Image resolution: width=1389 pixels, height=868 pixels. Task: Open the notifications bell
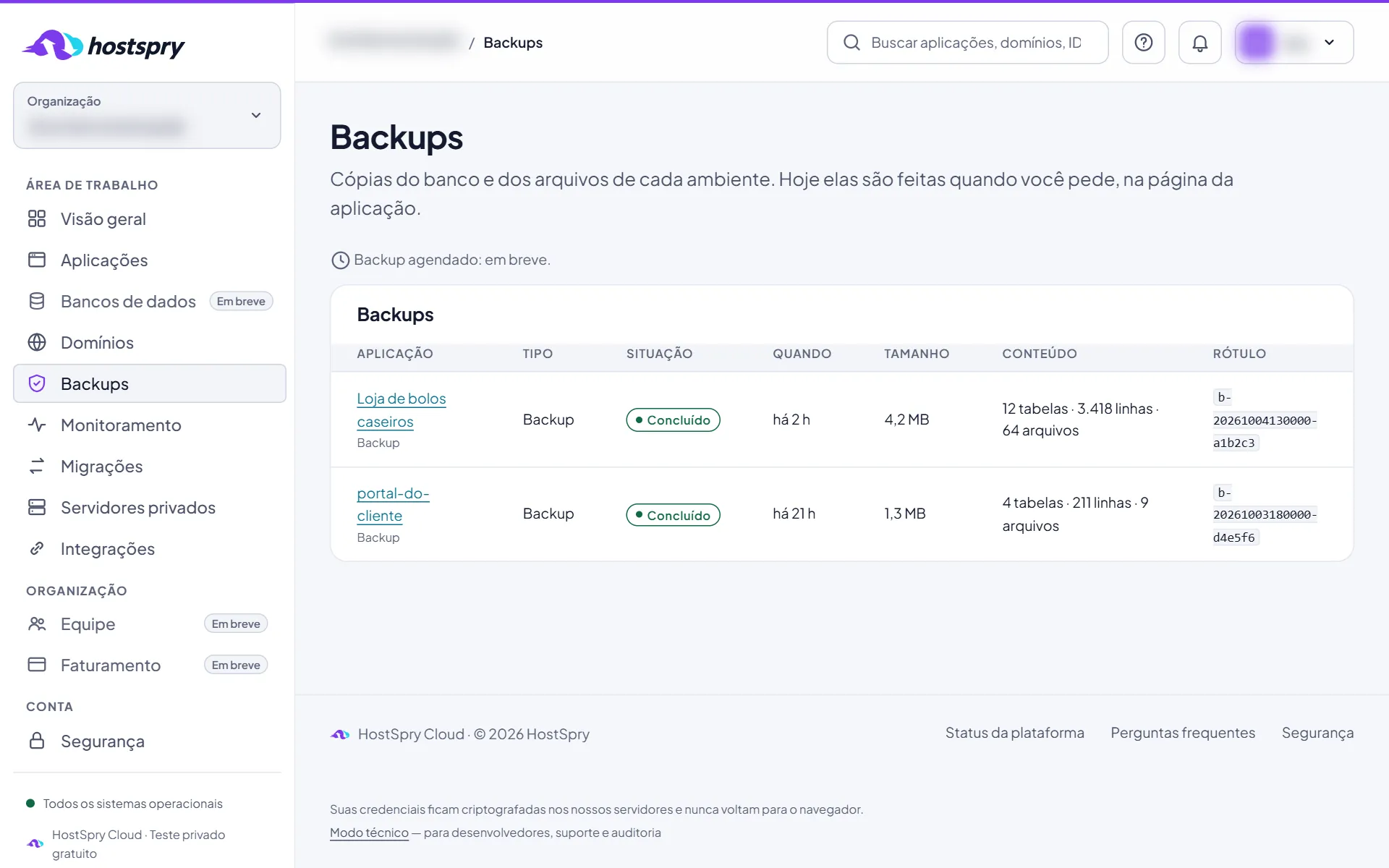[1199, 43]
